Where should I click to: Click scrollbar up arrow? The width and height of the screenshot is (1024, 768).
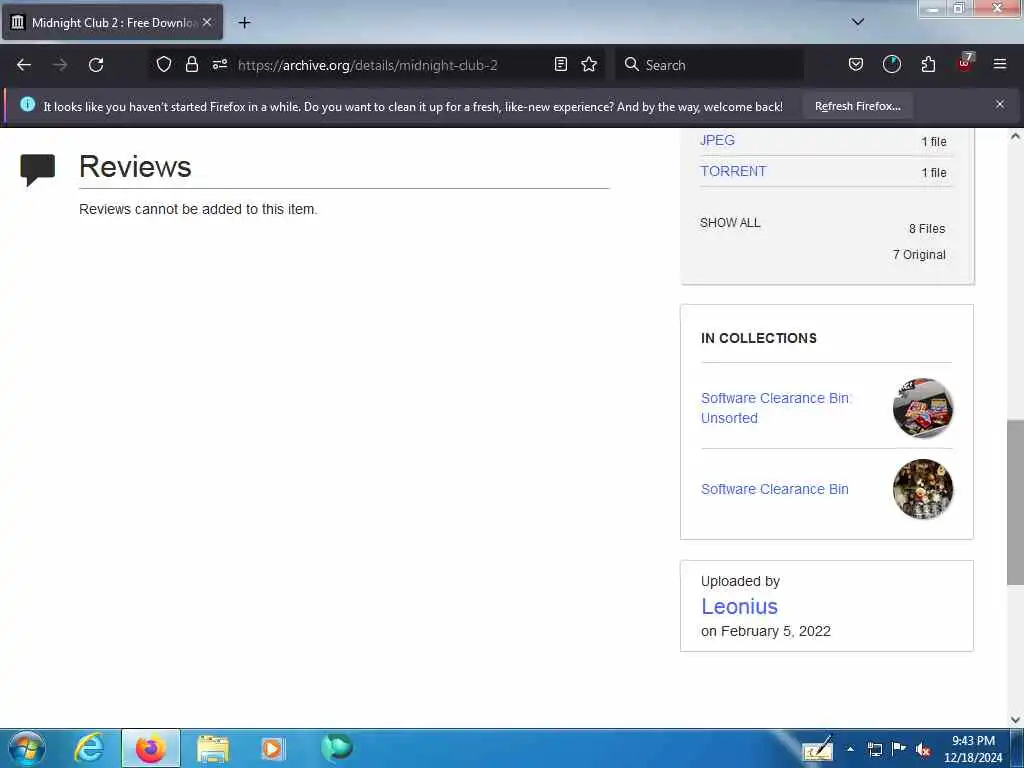(1015, 136)
